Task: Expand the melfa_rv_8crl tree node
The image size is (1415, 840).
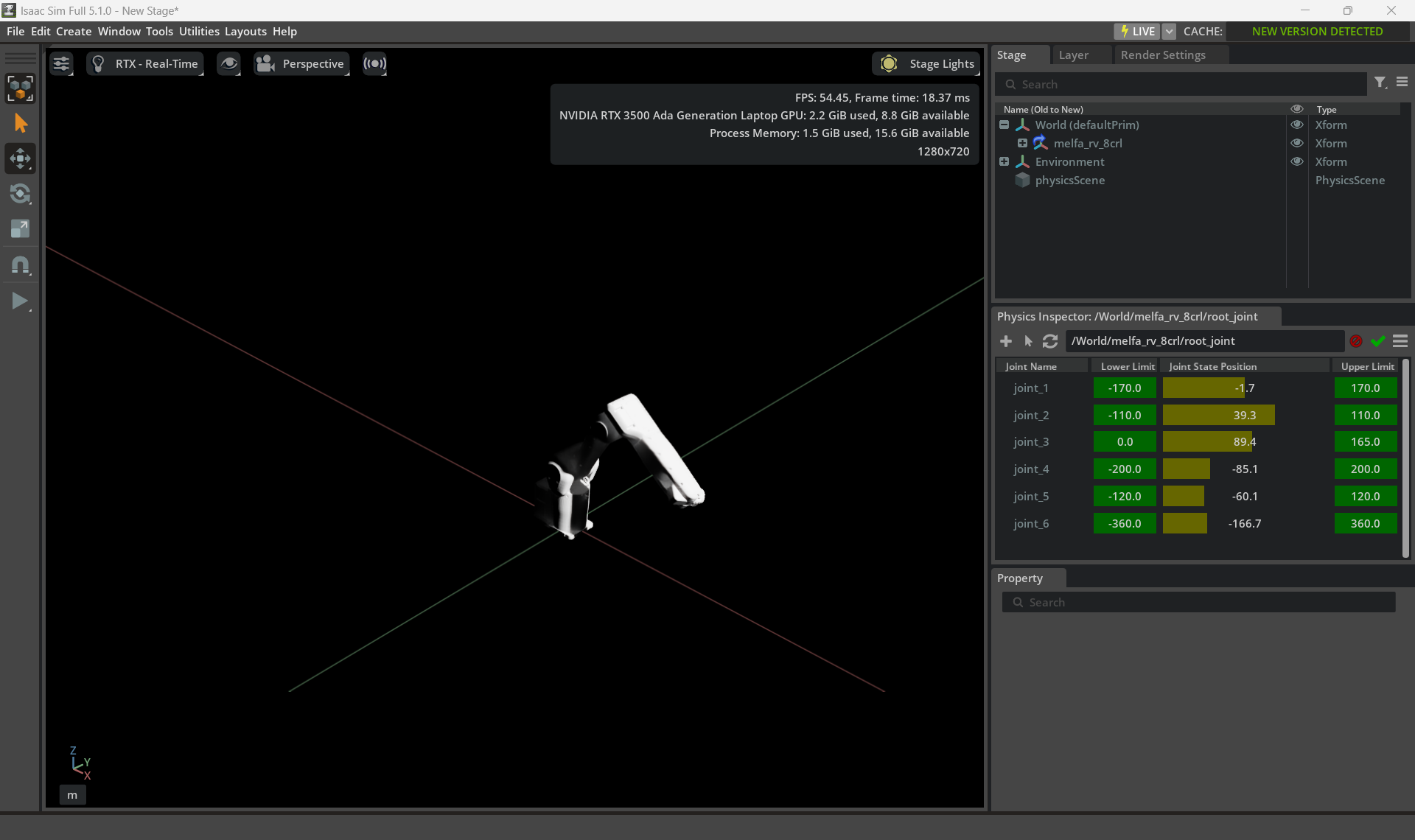Action: coord(1022,143)
